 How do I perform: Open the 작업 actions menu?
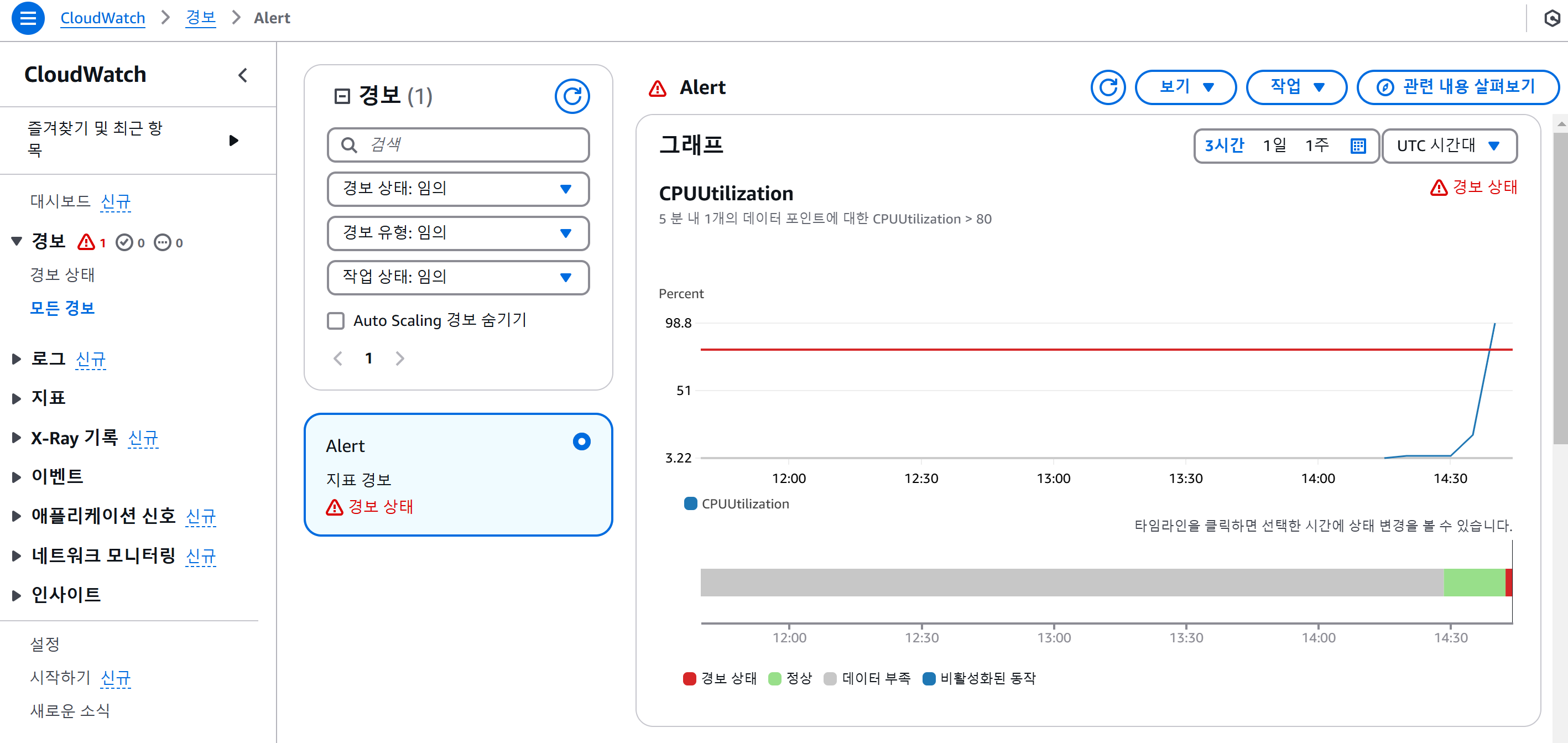(x=1296, y=88)
